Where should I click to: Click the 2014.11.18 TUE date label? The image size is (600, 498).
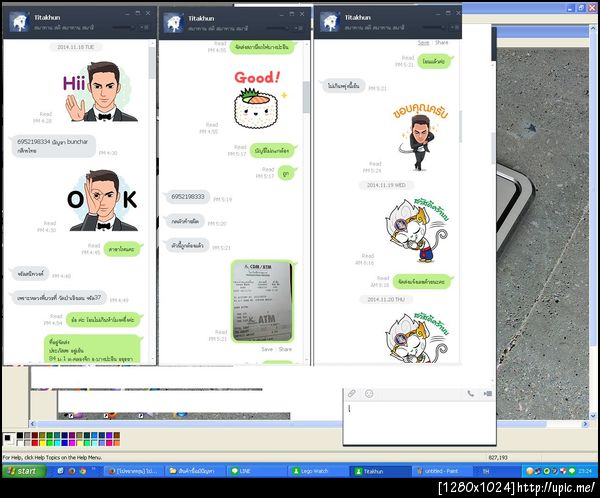pos(75,47)
